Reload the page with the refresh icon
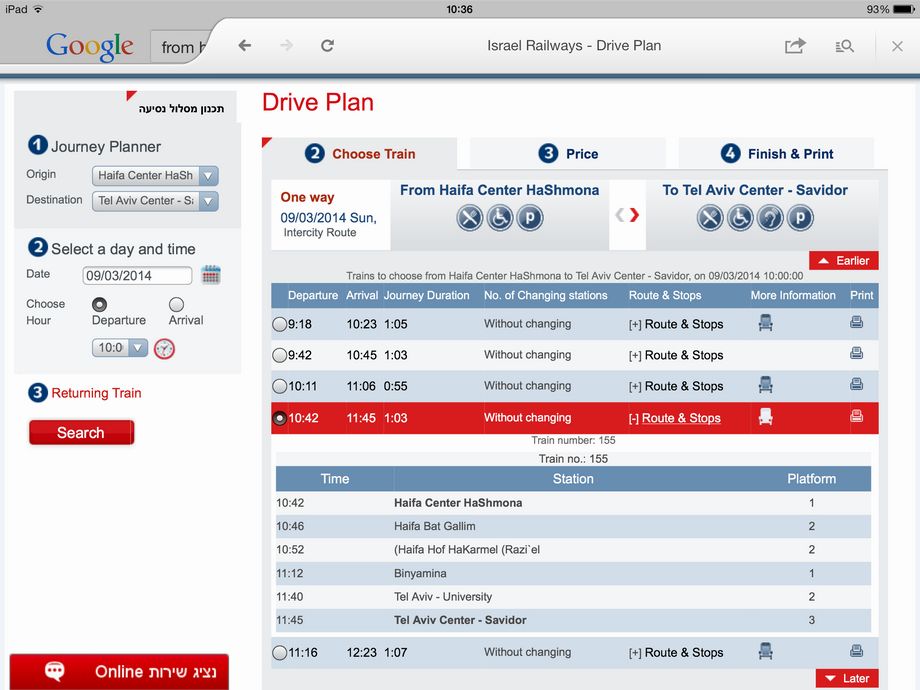 (327, 46)
